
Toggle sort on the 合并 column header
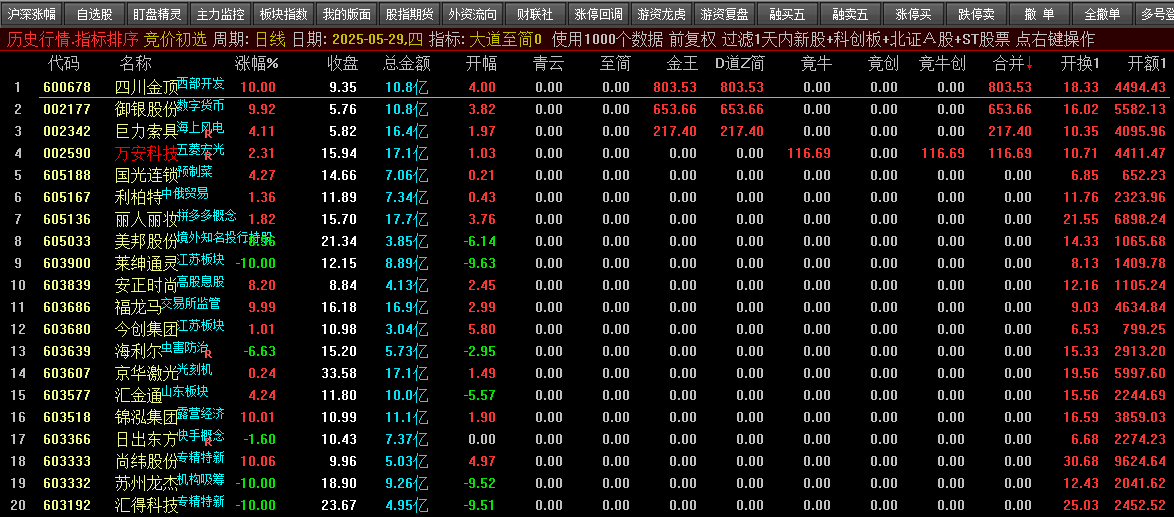click(1013, 63)
